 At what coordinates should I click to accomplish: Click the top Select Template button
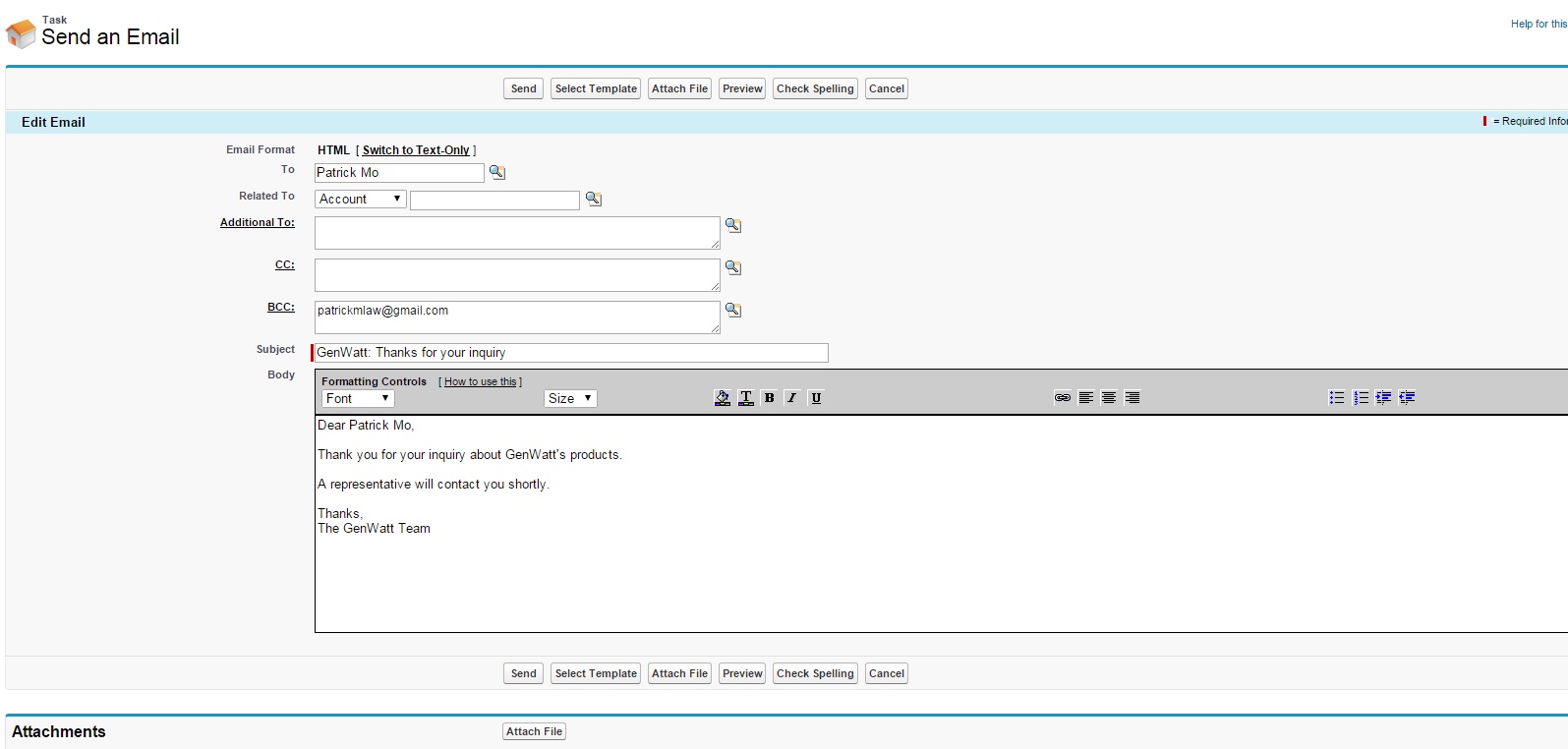point(596,88)
